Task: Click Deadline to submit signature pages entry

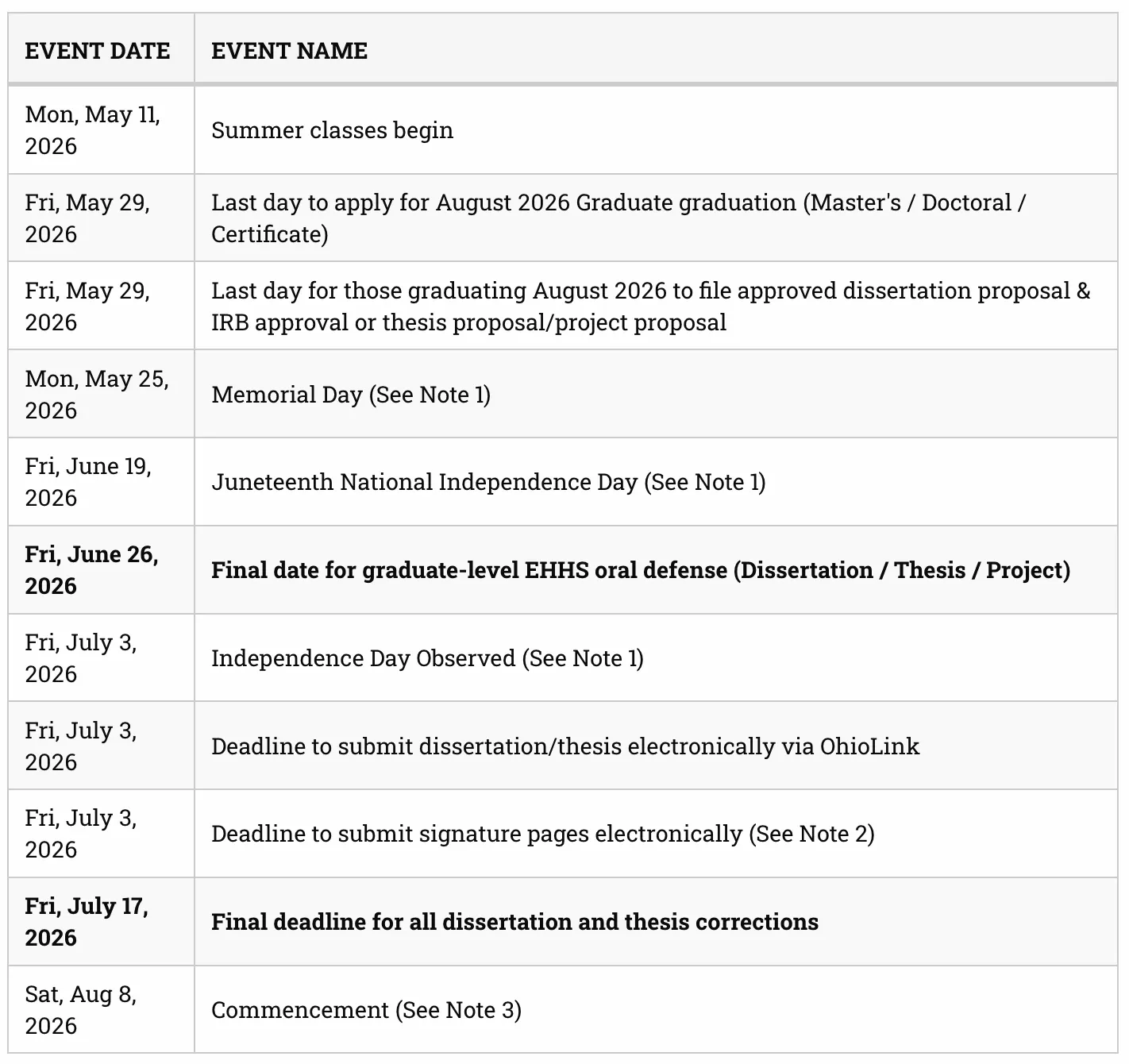Action: [x=543, y=834]
